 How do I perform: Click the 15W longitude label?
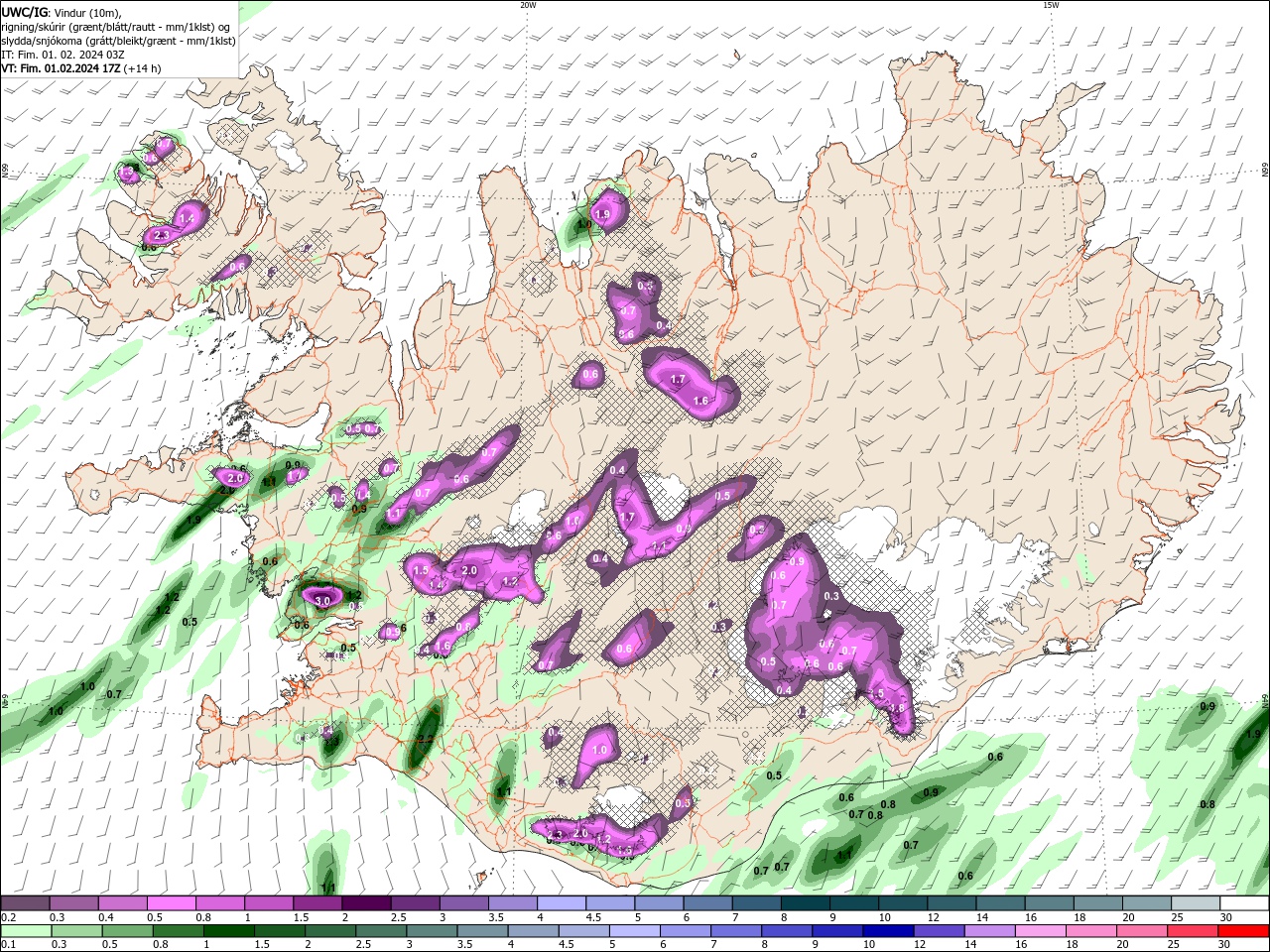pos(1050,5)
